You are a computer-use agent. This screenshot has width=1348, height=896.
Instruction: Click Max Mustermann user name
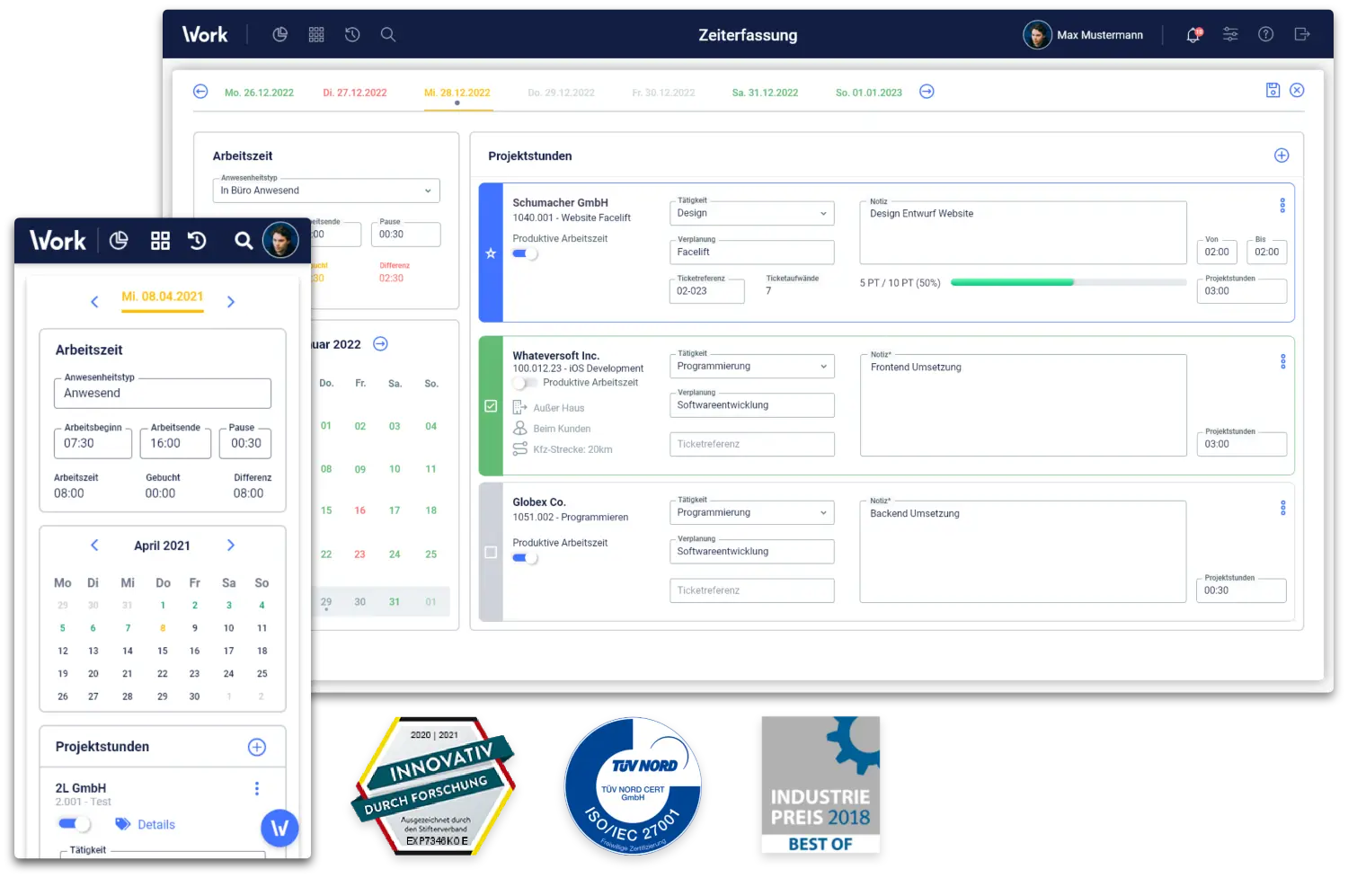(1100, 35)
